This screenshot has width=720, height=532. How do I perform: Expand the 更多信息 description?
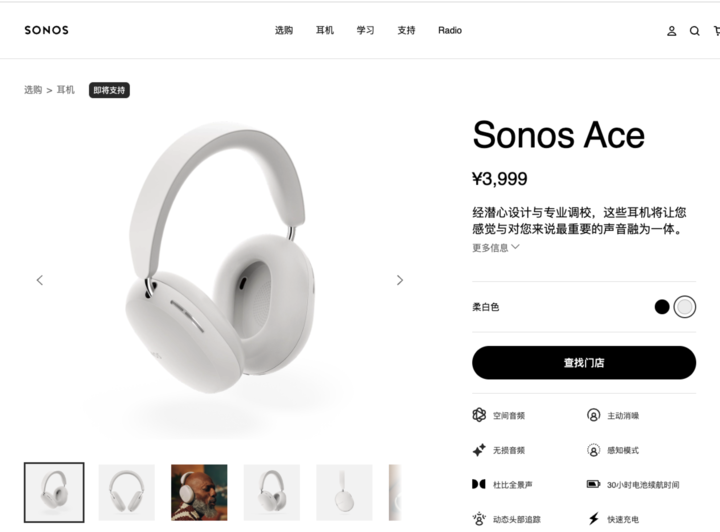tap(495, 247)
